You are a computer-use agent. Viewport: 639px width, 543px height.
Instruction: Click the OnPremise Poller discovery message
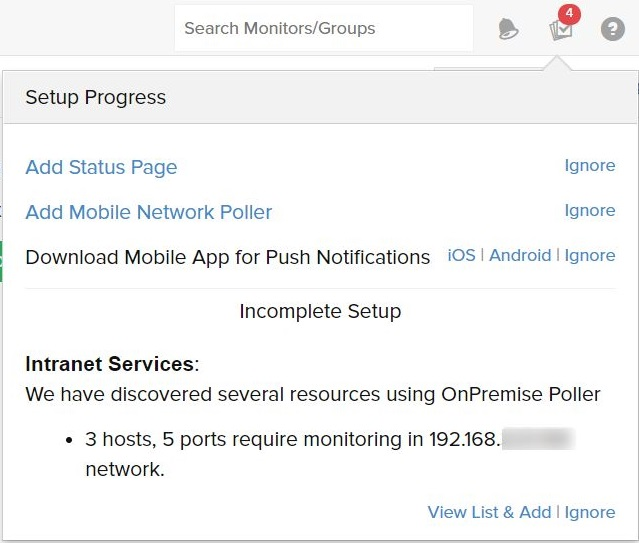click(312, 394)
